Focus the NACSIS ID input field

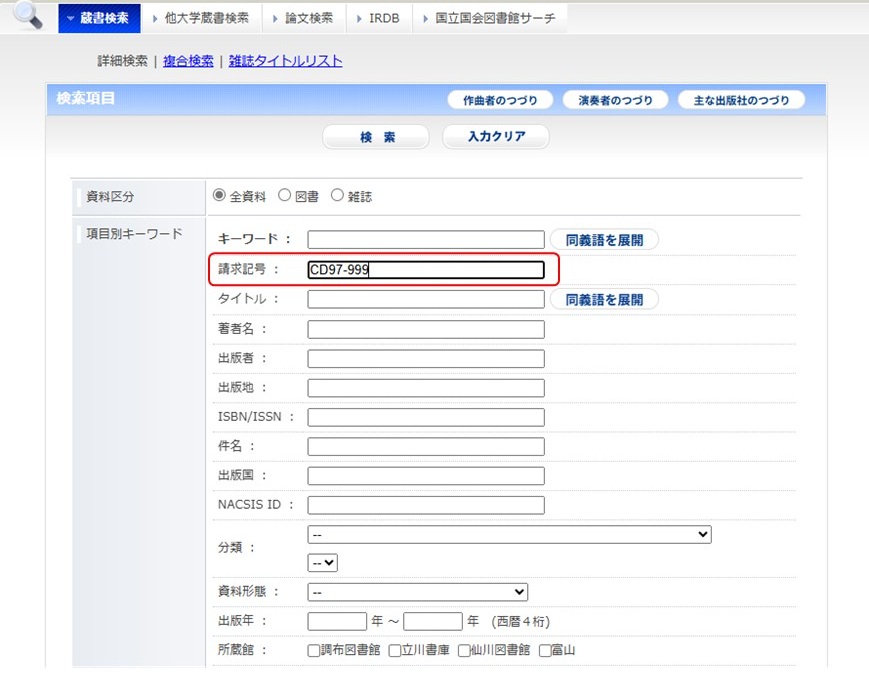426,505
